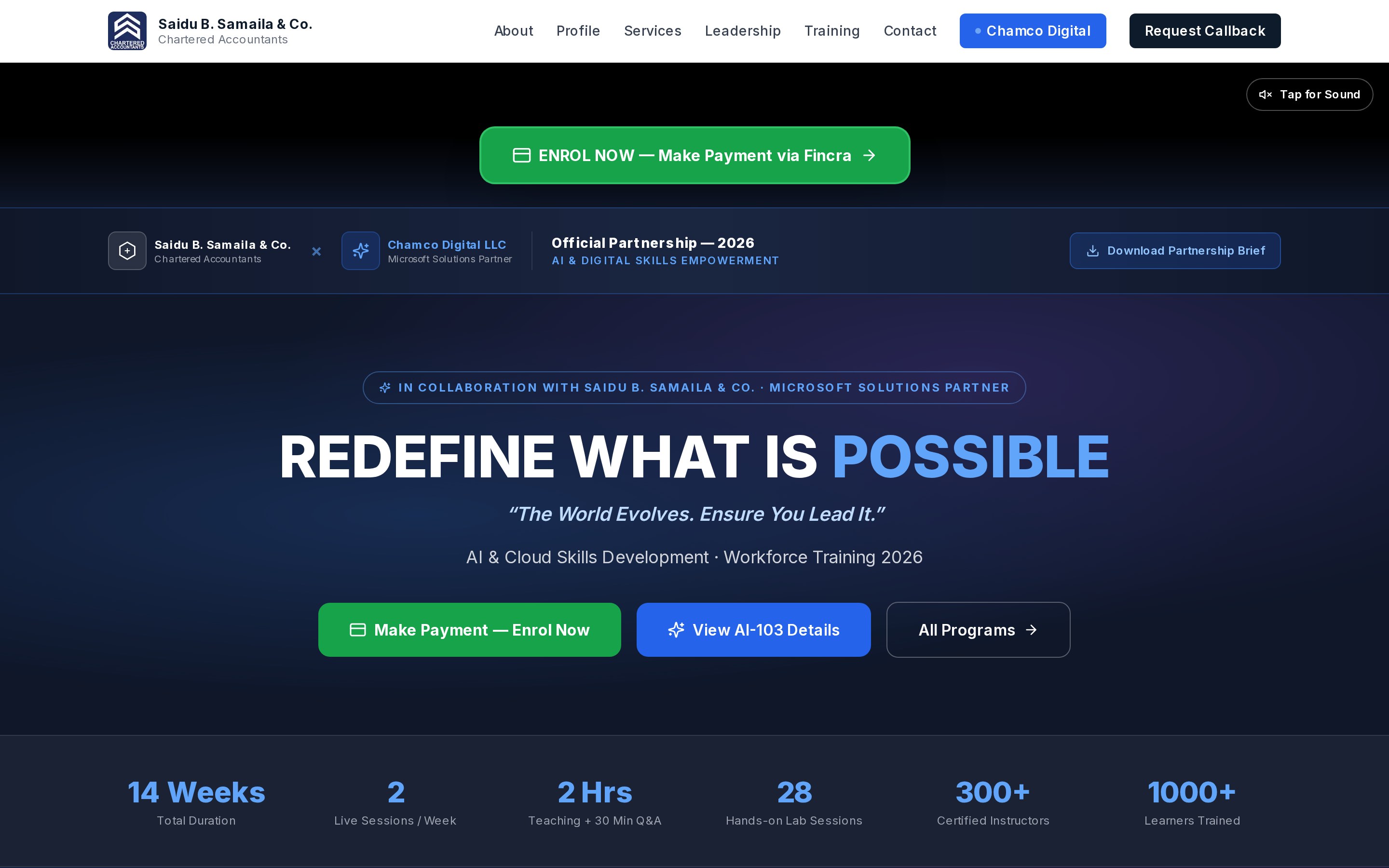The height and width of the screenshot is (868, 1389).
Task: Click the 28 Hands-on Lab Sessions stat
Action: coord(794,802)
